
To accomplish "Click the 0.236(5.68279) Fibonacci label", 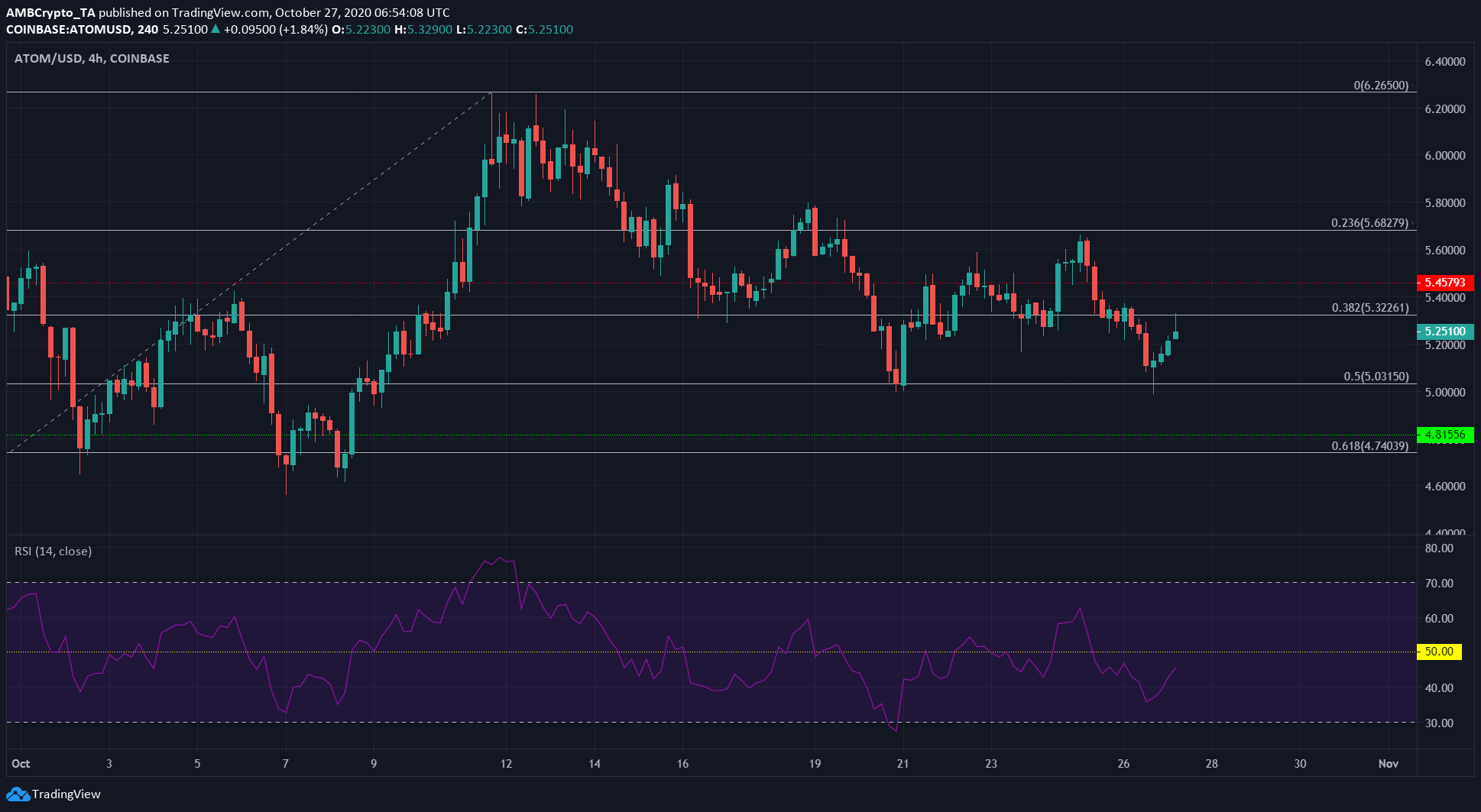I will (x=1370, y=223).
